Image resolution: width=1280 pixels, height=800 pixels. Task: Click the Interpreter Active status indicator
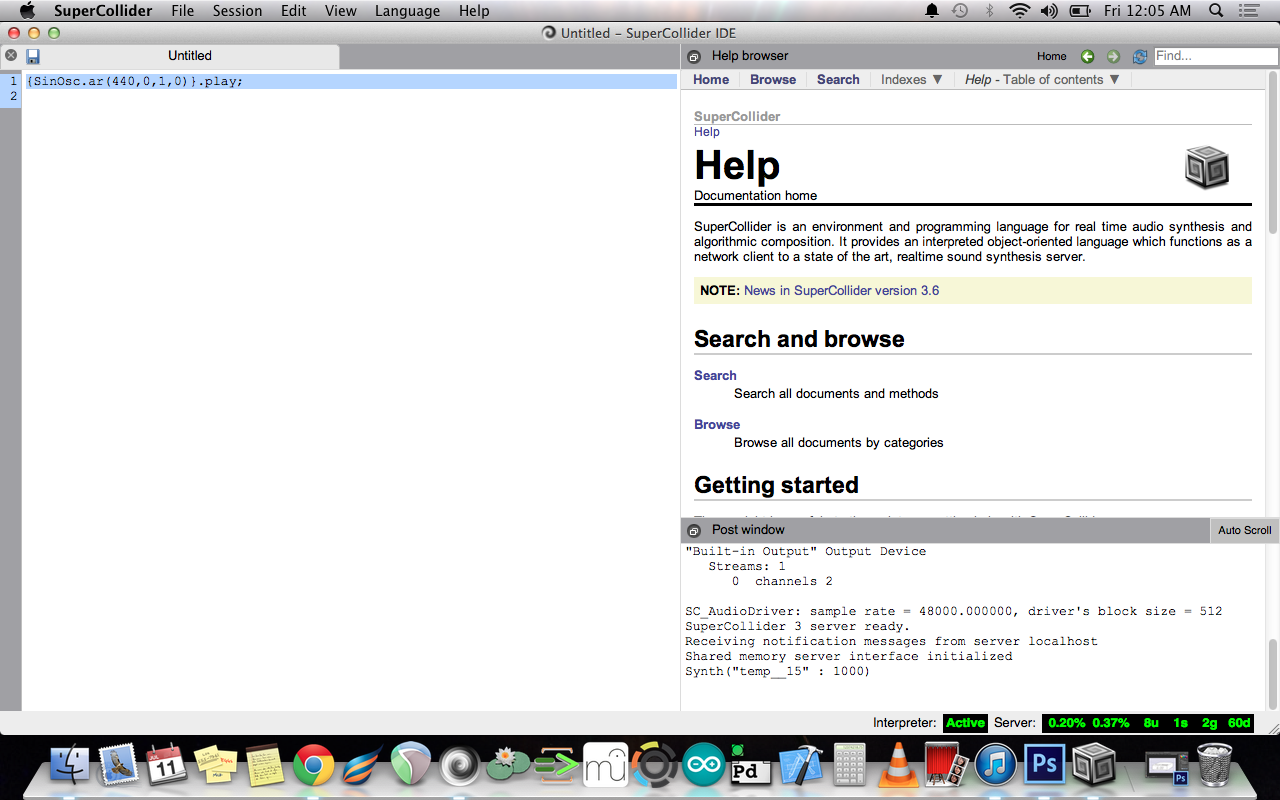click(965, 723)
